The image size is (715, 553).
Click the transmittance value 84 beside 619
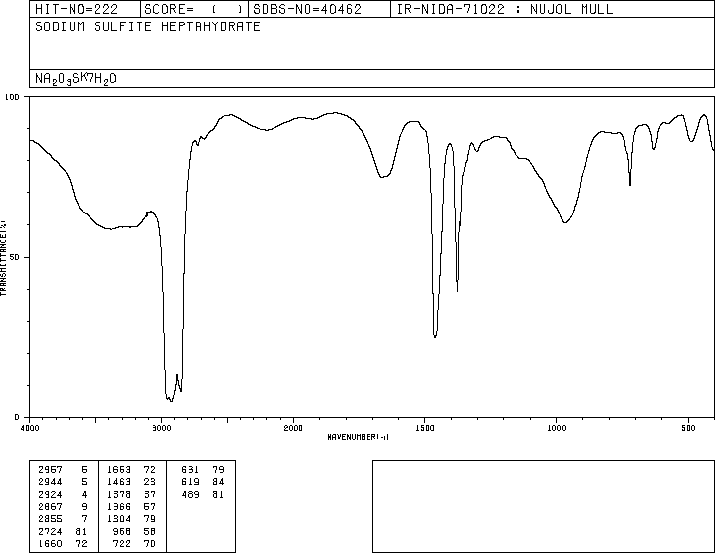218,482
